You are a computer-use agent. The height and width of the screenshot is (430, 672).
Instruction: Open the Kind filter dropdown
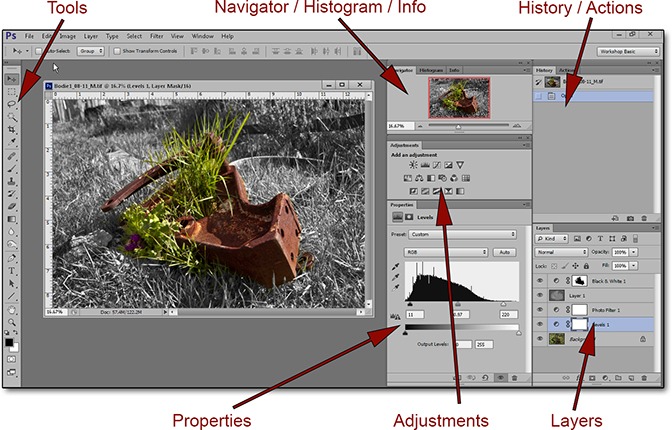click(552, 238)
